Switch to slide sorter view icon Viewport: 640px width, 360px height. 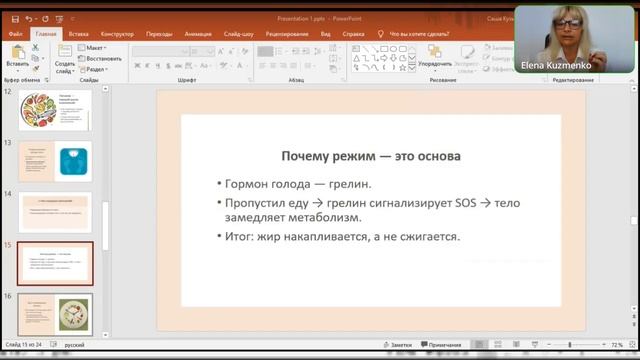coord(498,345)
